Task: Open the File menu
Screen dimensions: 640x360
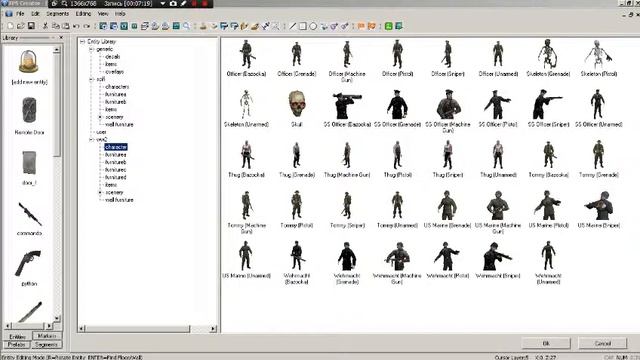Action: [20, 13]
